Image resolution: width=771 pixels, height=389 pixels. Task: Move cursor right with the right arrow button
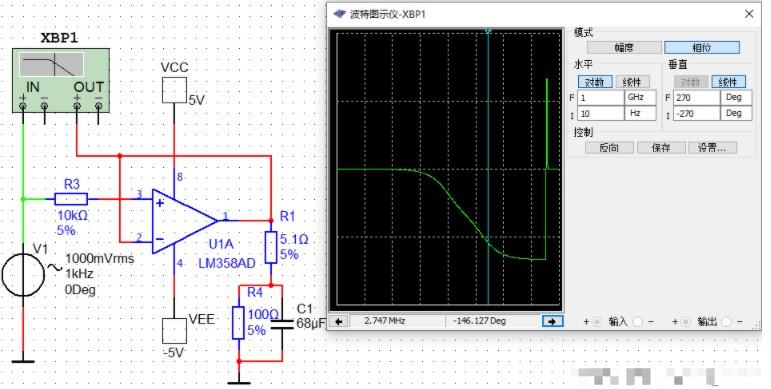(552, 321)
